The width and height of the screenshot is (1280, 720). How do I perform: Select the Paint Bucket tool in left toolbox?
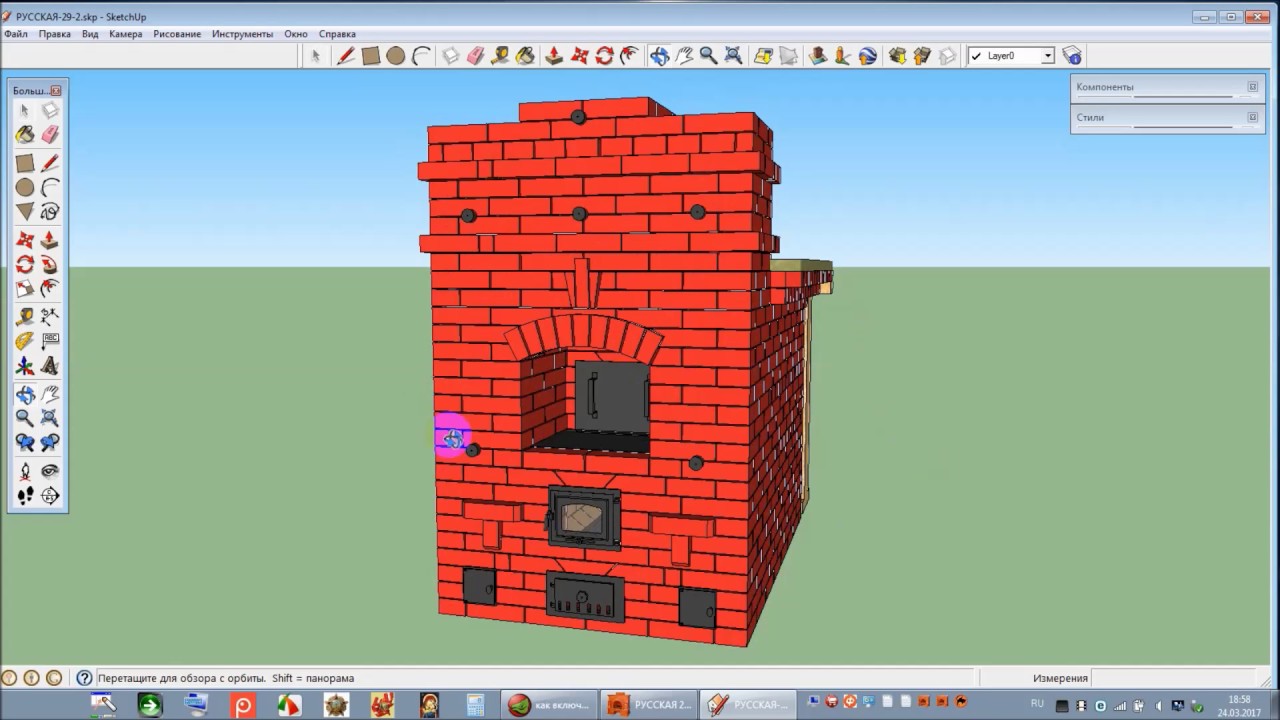(x=25, y=135)
